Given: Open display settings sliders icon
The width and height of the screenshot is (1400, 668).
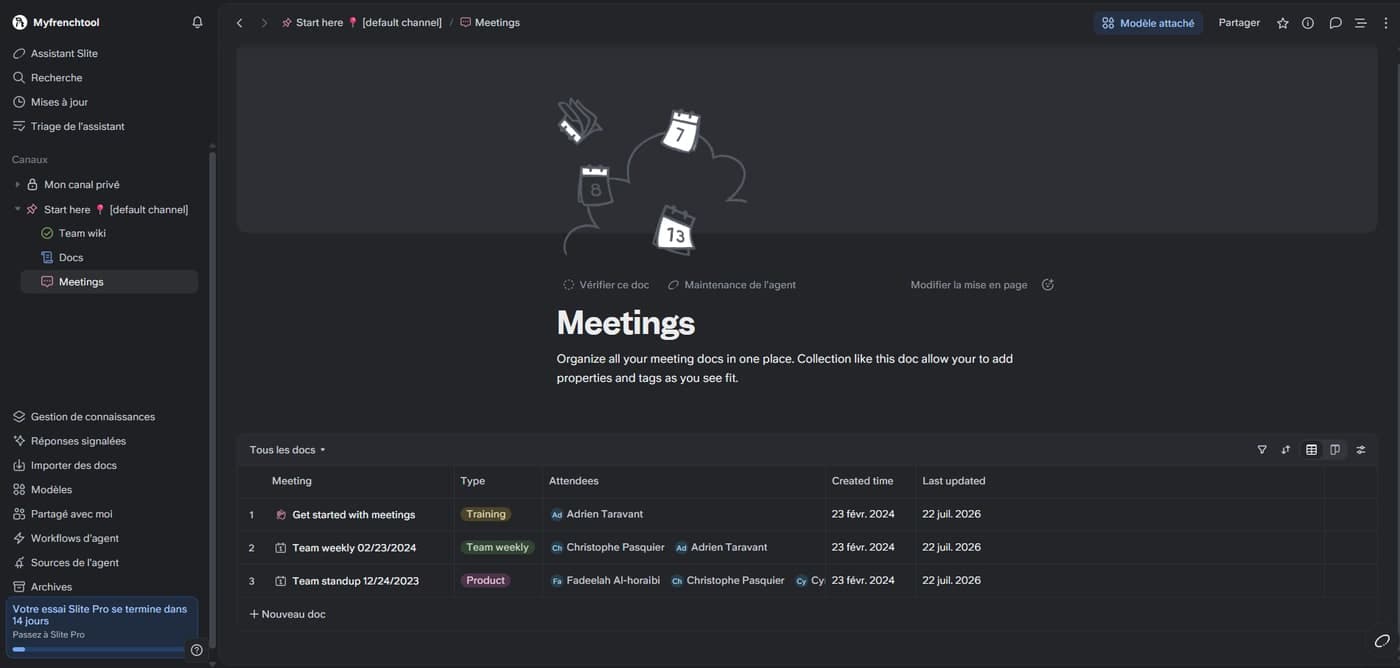Looking at the screenshot, I should point(1361,450).
